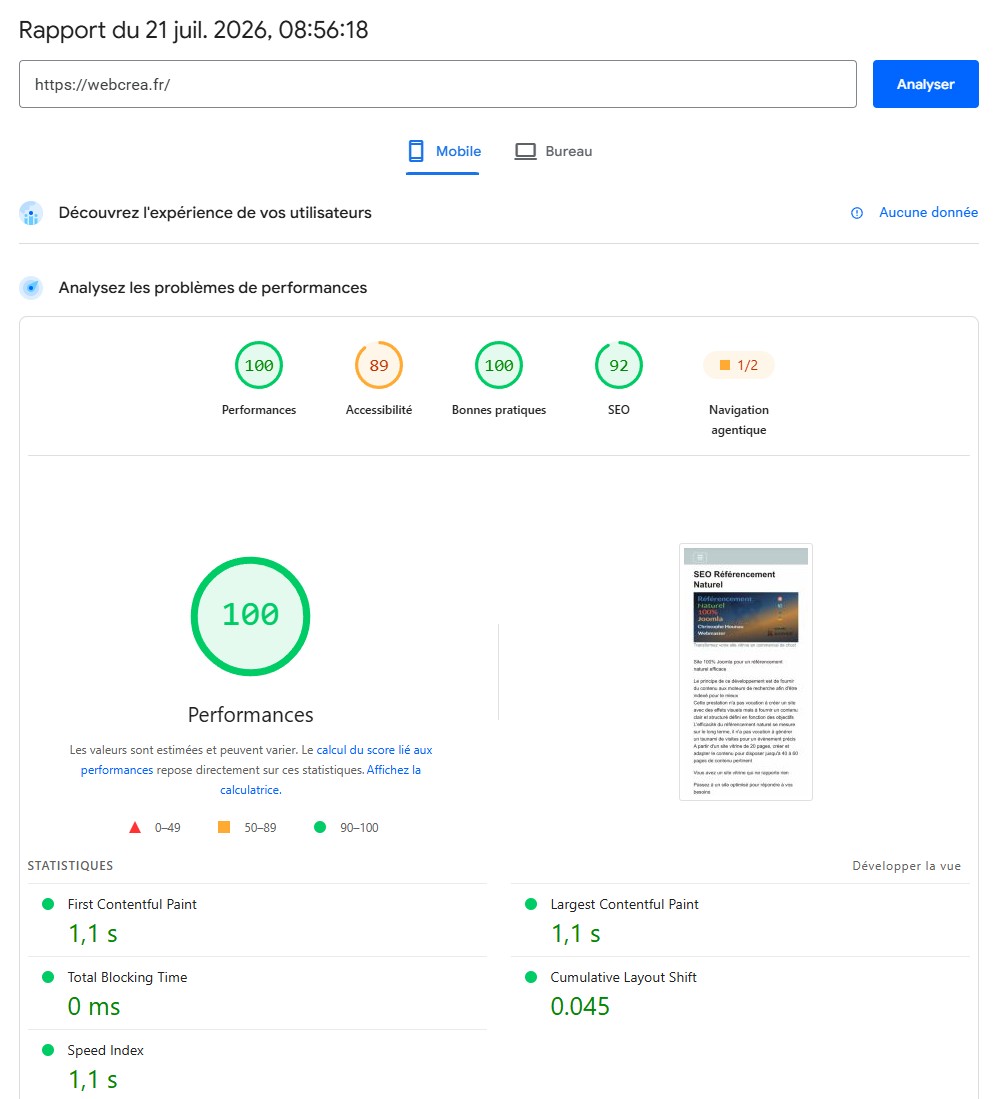
Task: Expand the Cumulative Layout Shift metric
Action: tap(740, 993)
